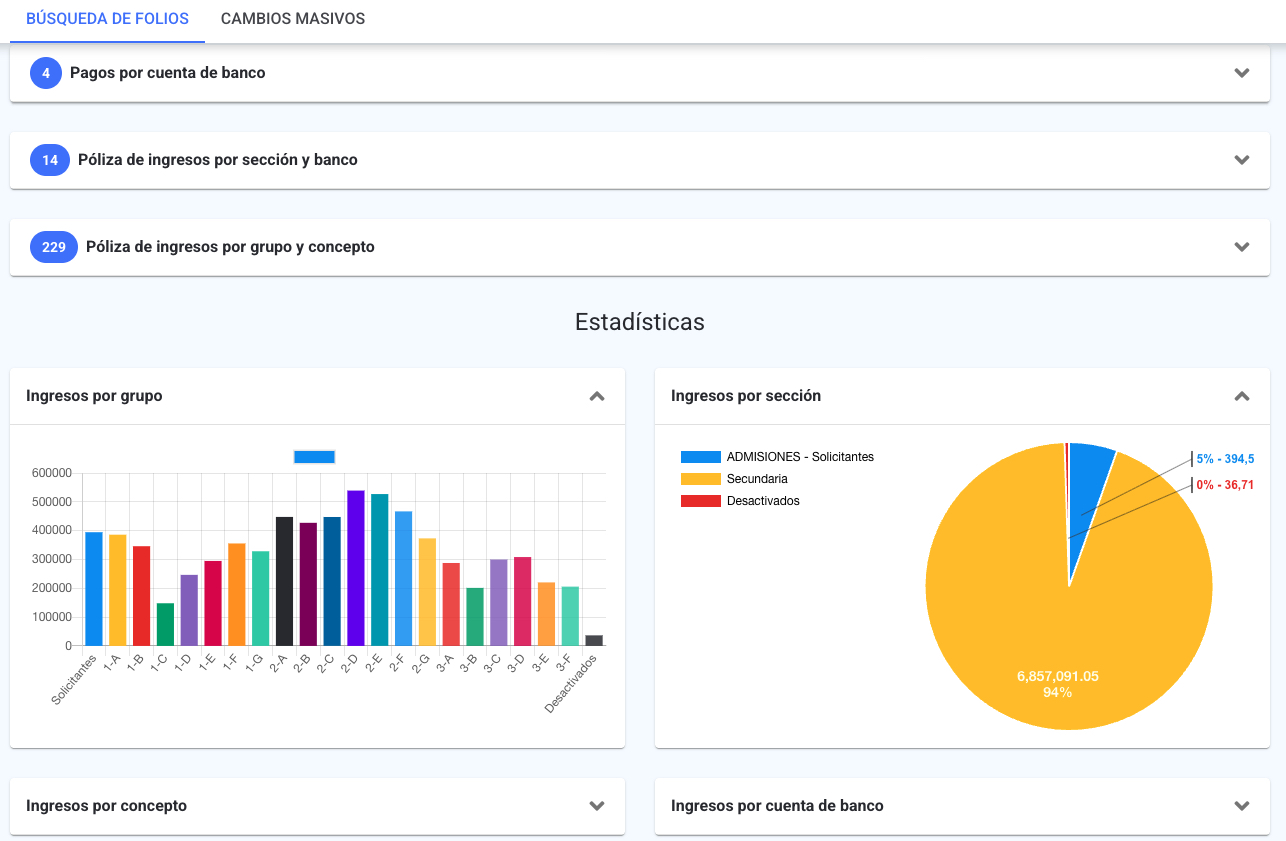Collapse the Ingresos por grupo panel

(597, 396)
